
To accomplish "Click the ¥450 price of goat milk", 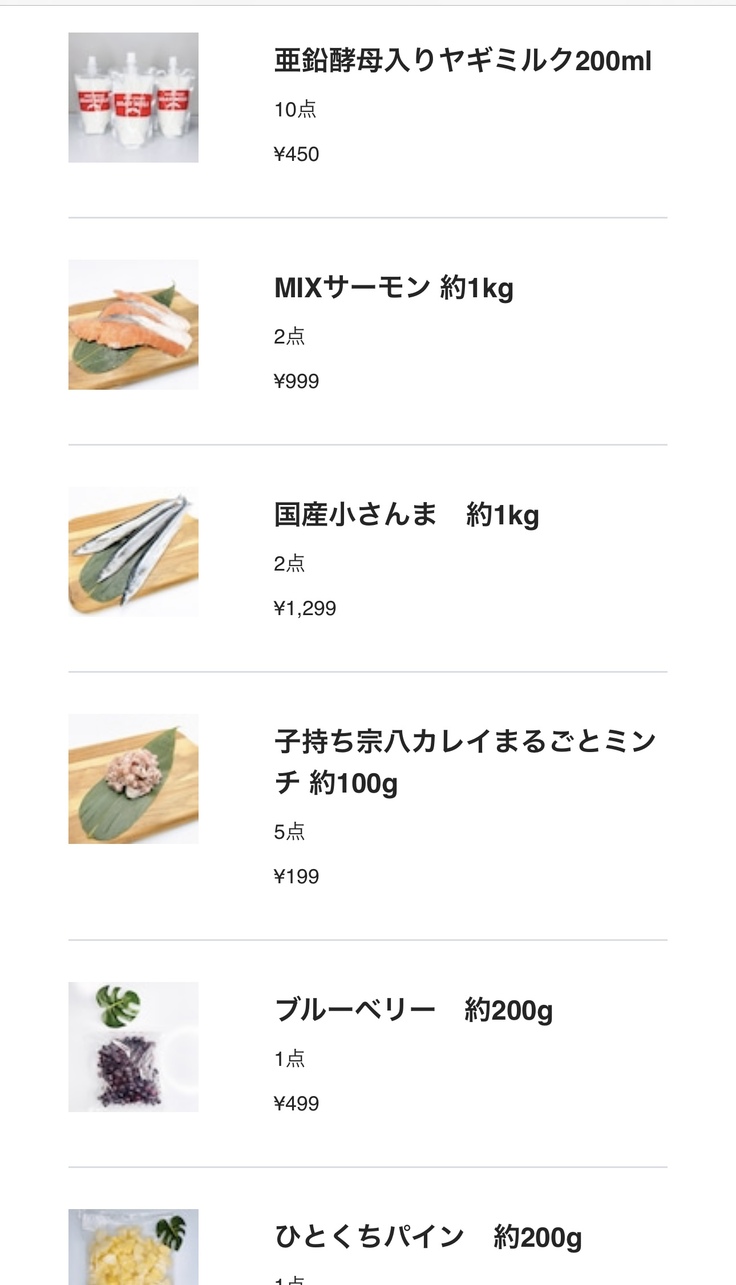I will pos(297,154).
